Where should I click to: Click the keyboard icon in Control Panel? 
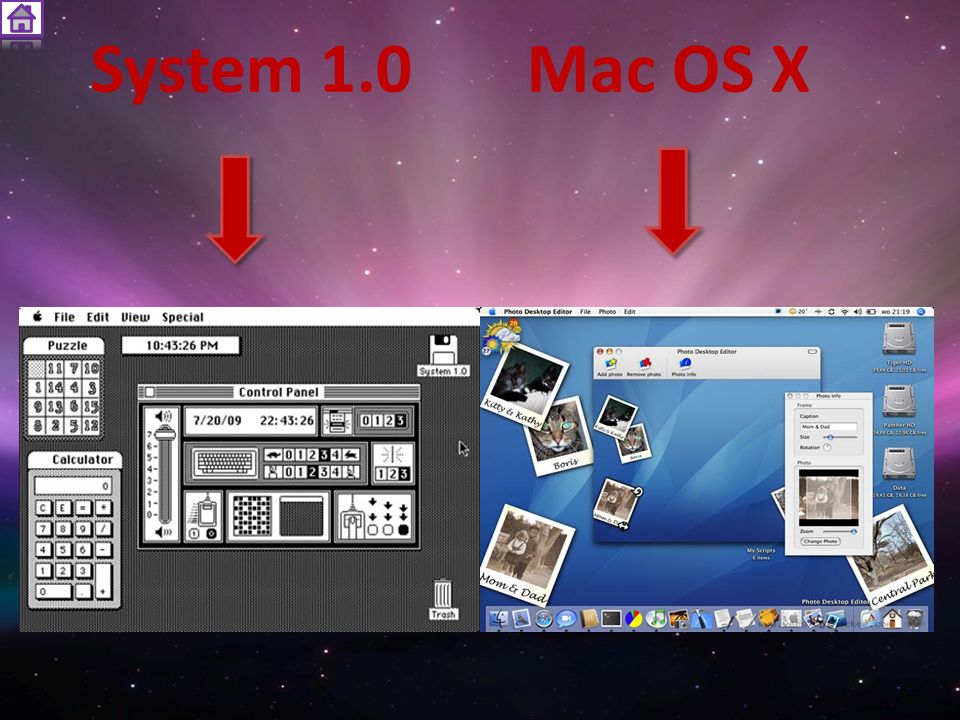coord(225,463)
